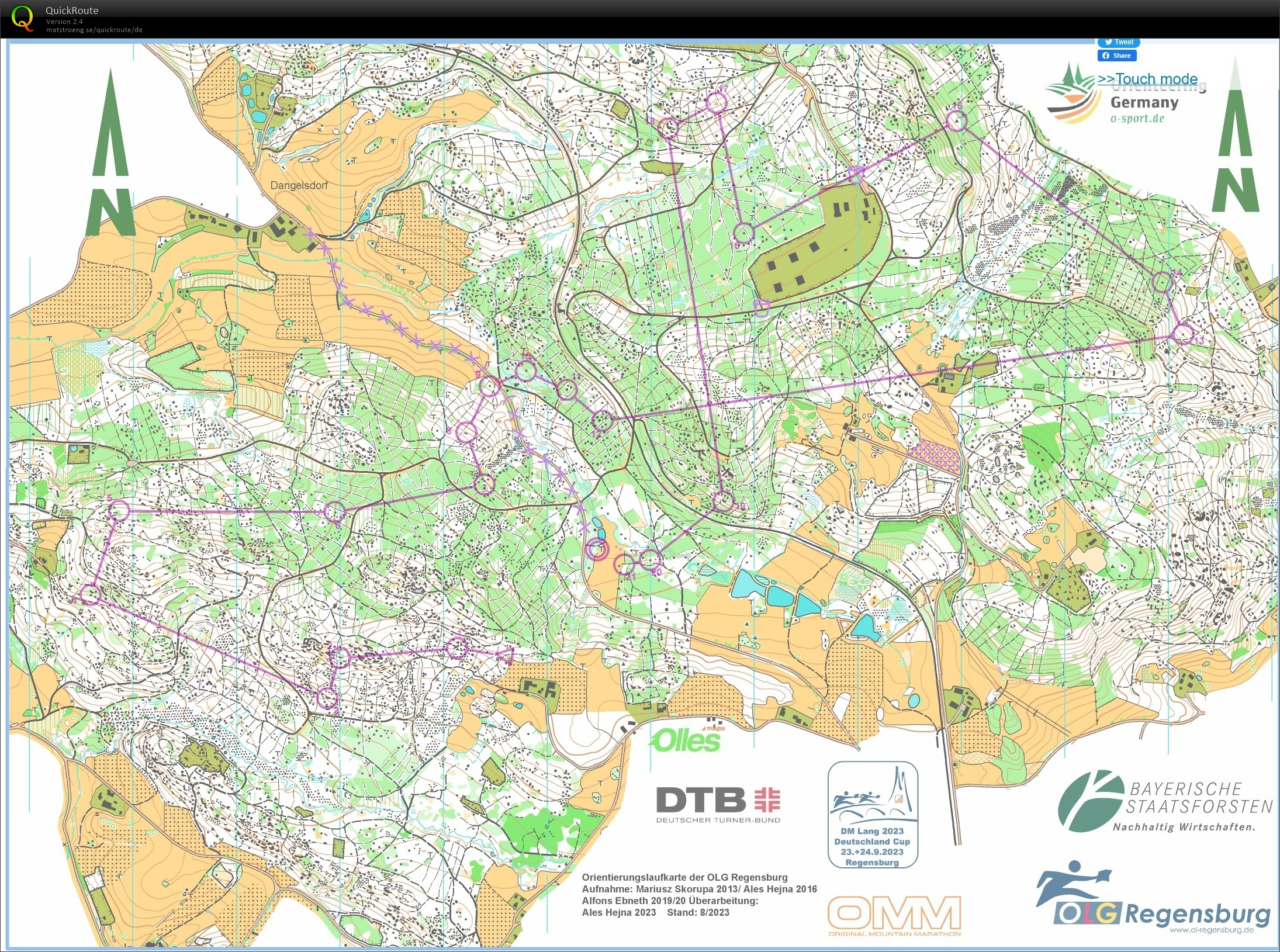Click the finish double-circle marker
The width and height of the screenshot is (1280, 952).
(x=597, y=549)
